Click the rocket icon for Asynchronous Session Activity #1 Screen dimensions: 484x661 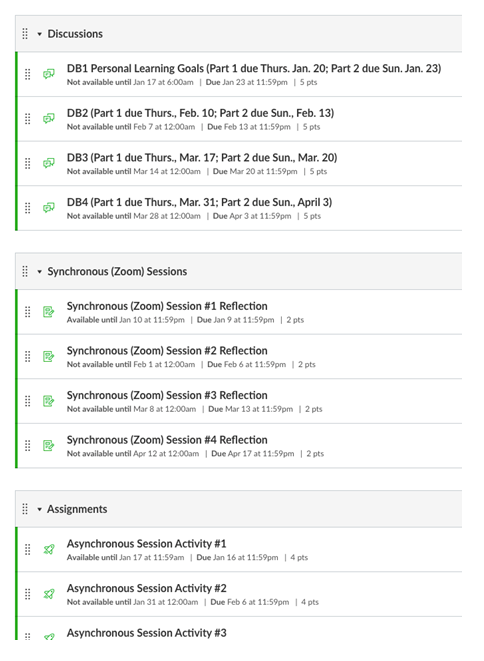(49, 549)
